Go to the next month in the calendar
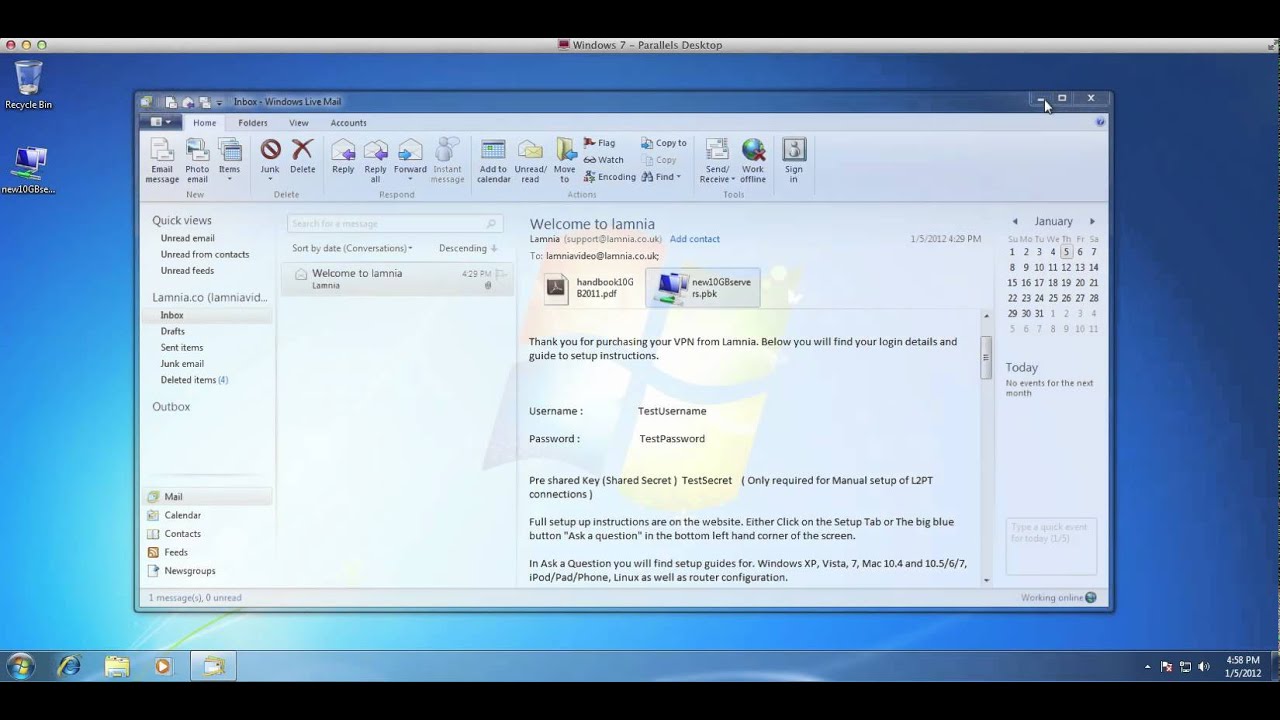 (x=1092, y=221)
